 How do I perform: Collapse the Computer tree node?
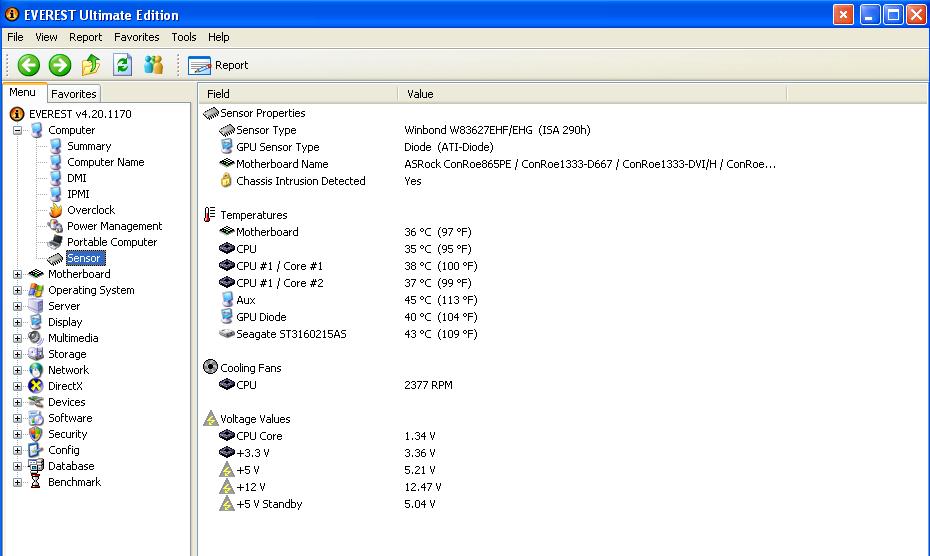tap(17, 130)
